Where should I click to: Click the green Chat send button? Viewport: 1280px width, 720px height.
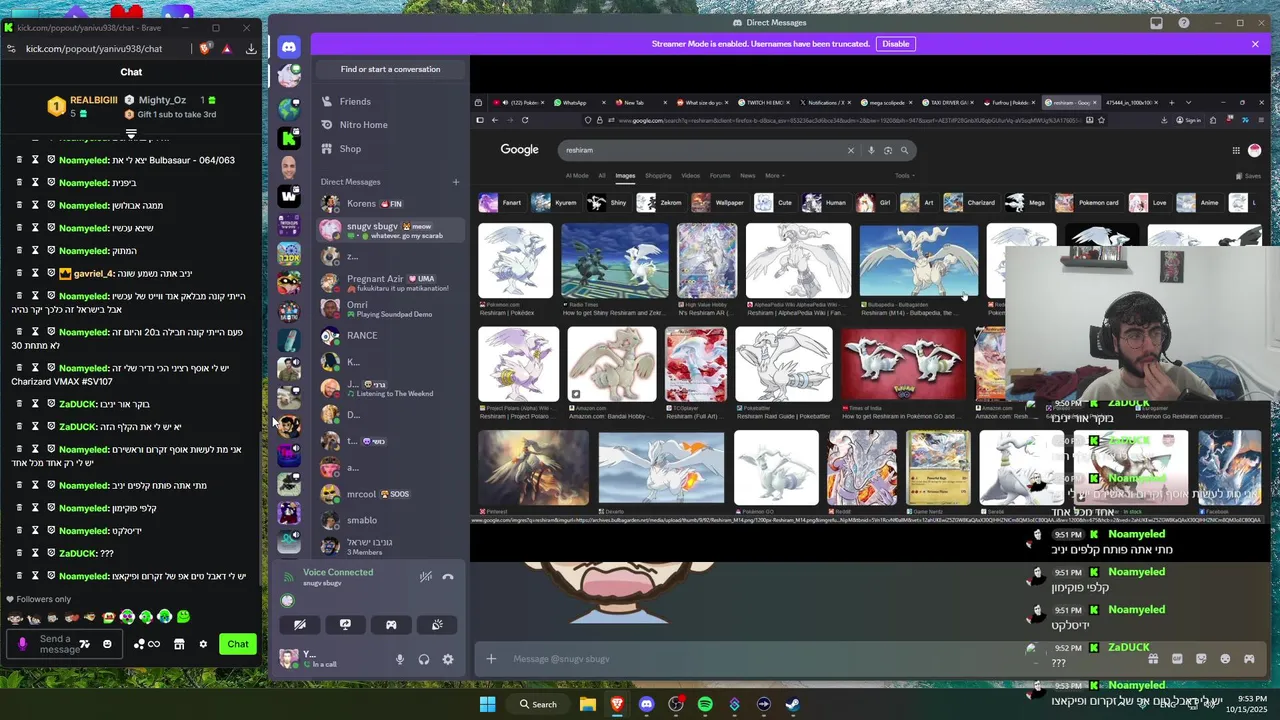coord(238,644)
